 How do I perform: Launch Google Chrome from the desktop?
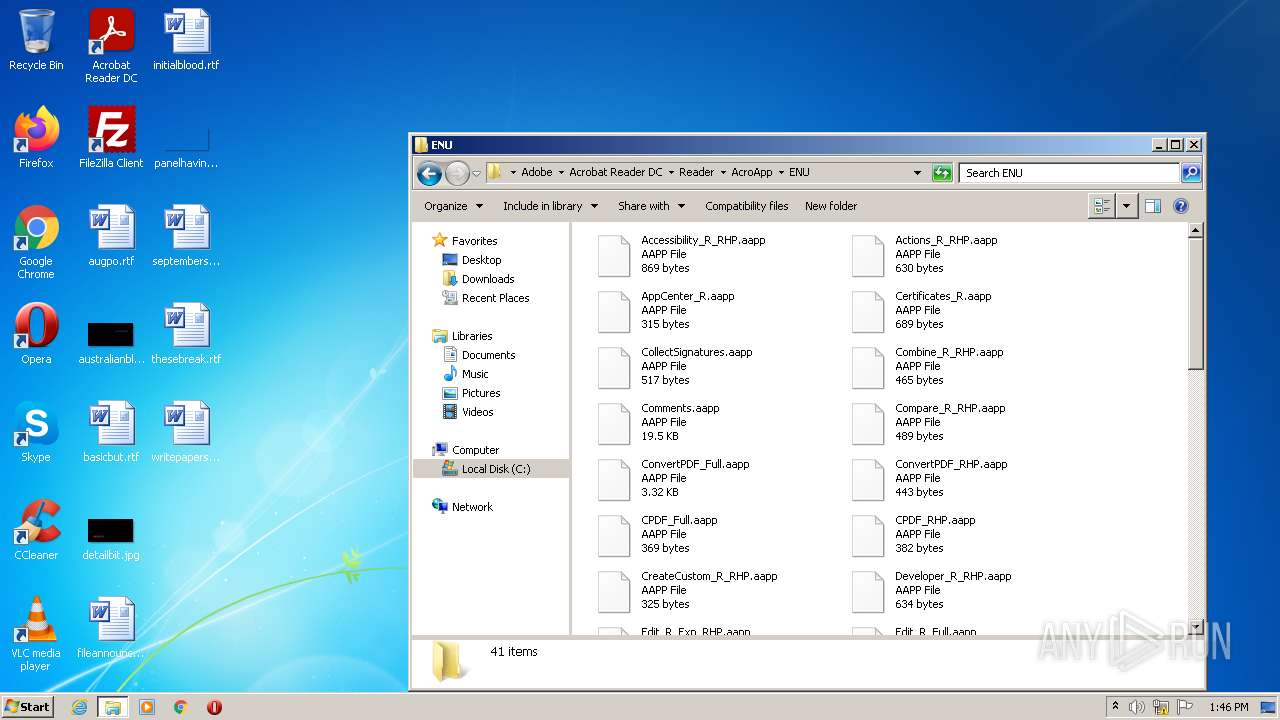36,242
